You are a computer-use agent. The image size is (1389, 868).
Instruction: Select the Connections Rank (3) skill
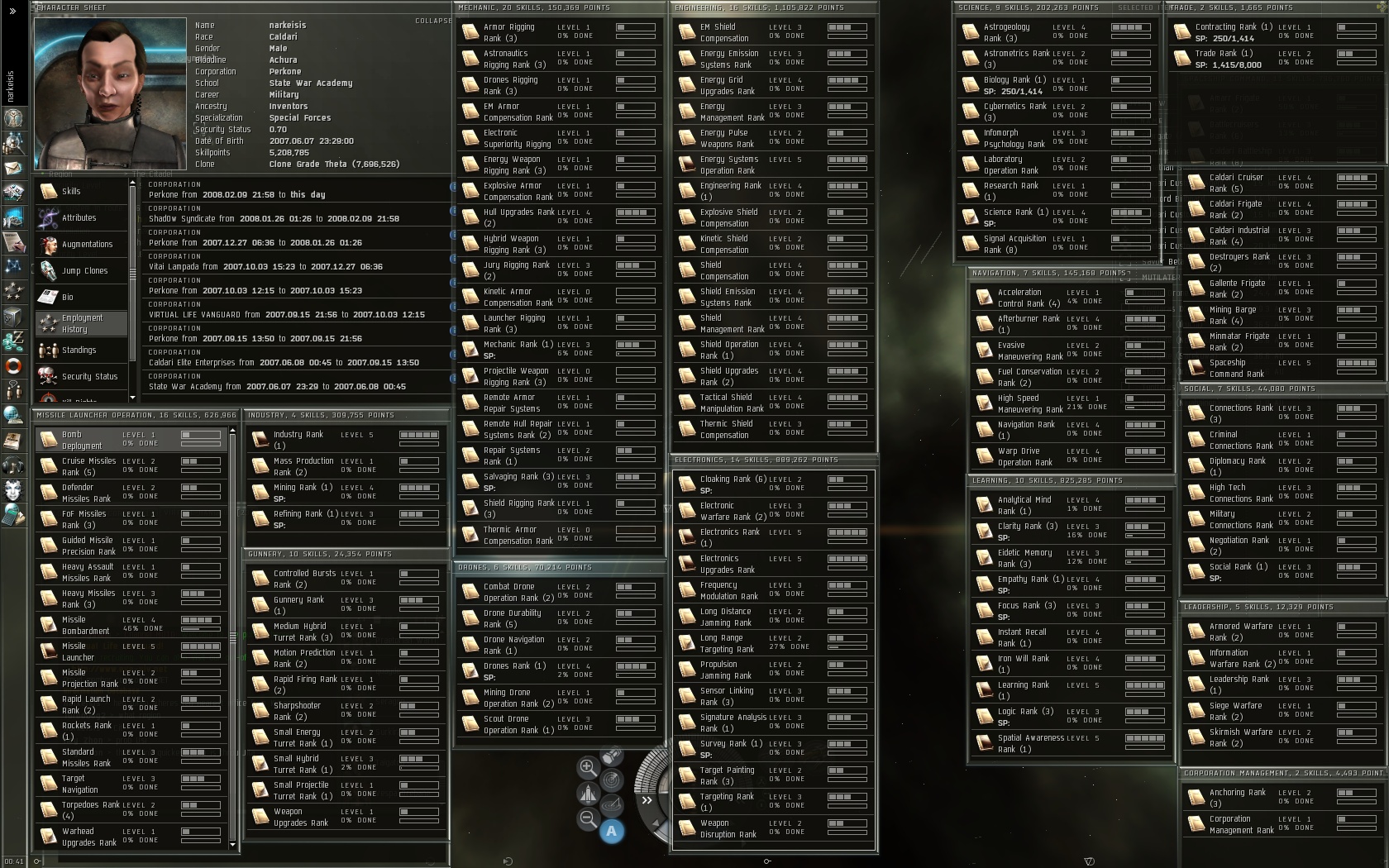[x=1282, y=413]
